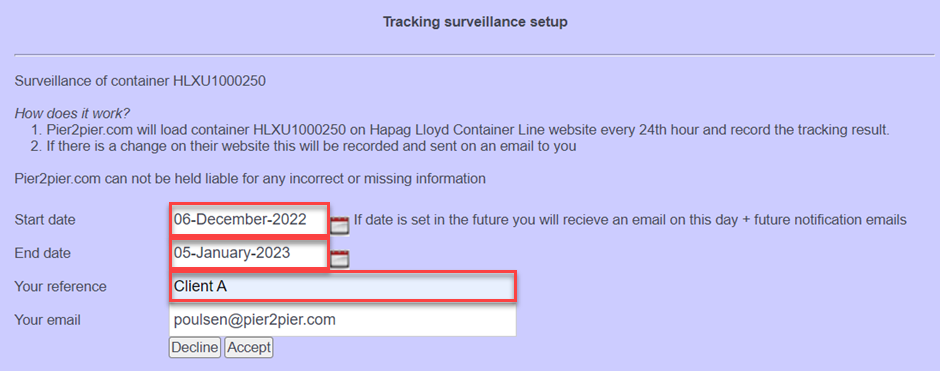Screen dimensions: 940x371
Task: Click the liability disclaimer sentence
Action: coord(250,179)
